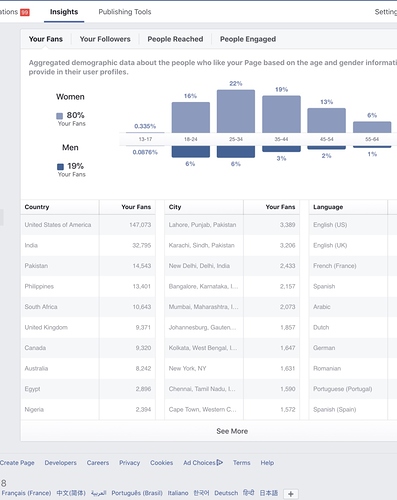Viewport: 397px width, 500px height.
Task: Click the 147,073 fans value
Action: 140,225
